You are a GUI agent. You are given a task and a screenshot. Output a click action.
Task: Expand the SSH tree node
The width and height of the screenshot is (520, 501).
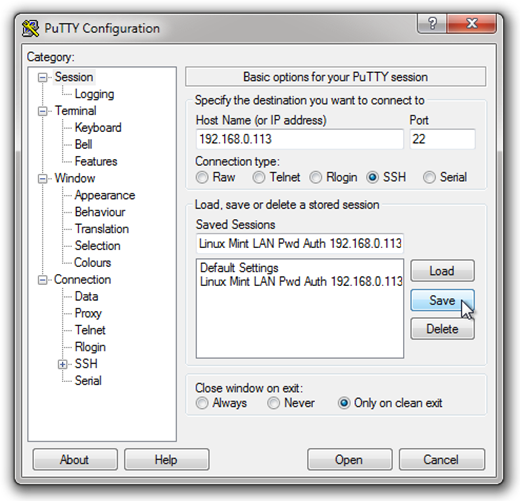pyautogui.click(x=62, y=364)
